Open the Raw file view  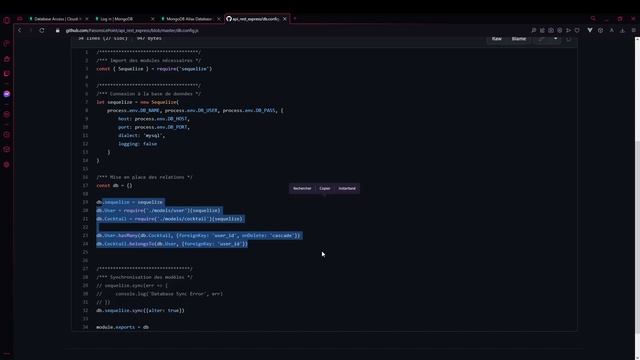(x=496, y=39)
